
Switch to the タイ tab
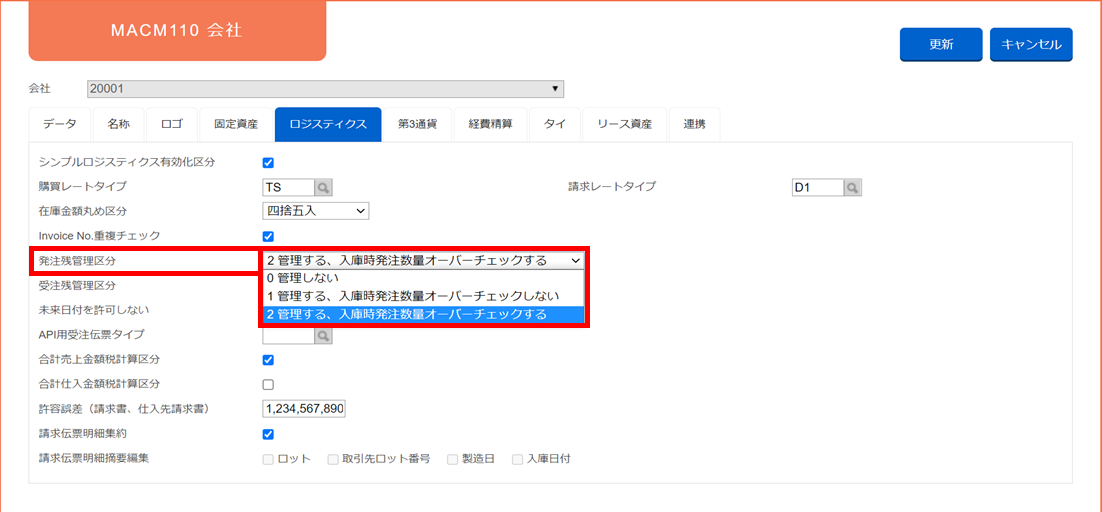[x=555, y=125]
